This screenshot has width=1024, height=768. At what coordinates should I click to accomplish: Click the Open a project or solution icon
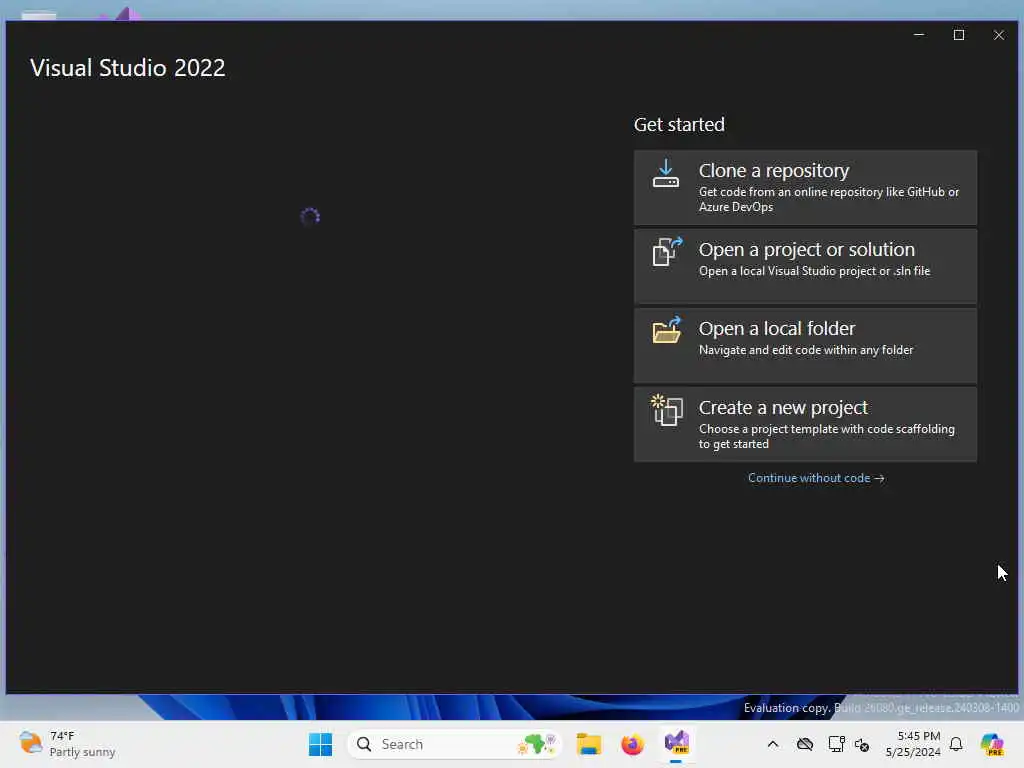tap(667, 252)
